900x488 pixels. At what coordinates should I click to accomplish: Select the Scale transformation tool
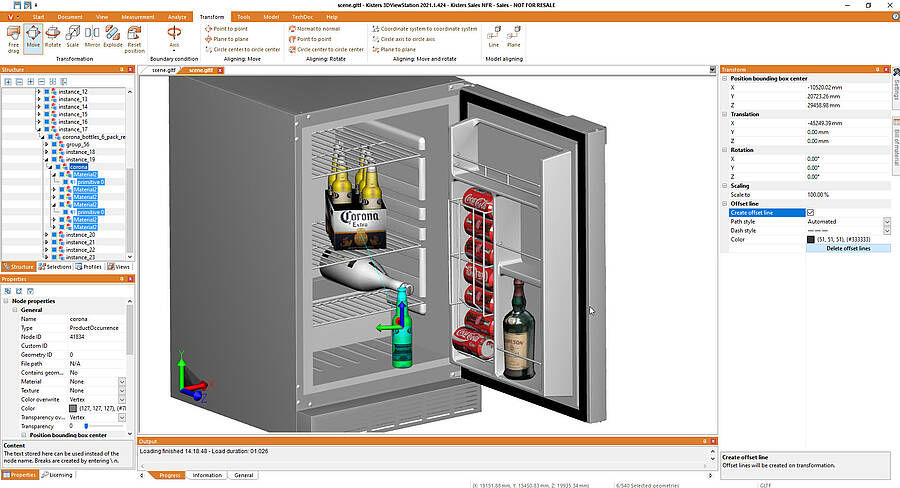[72, 37]
